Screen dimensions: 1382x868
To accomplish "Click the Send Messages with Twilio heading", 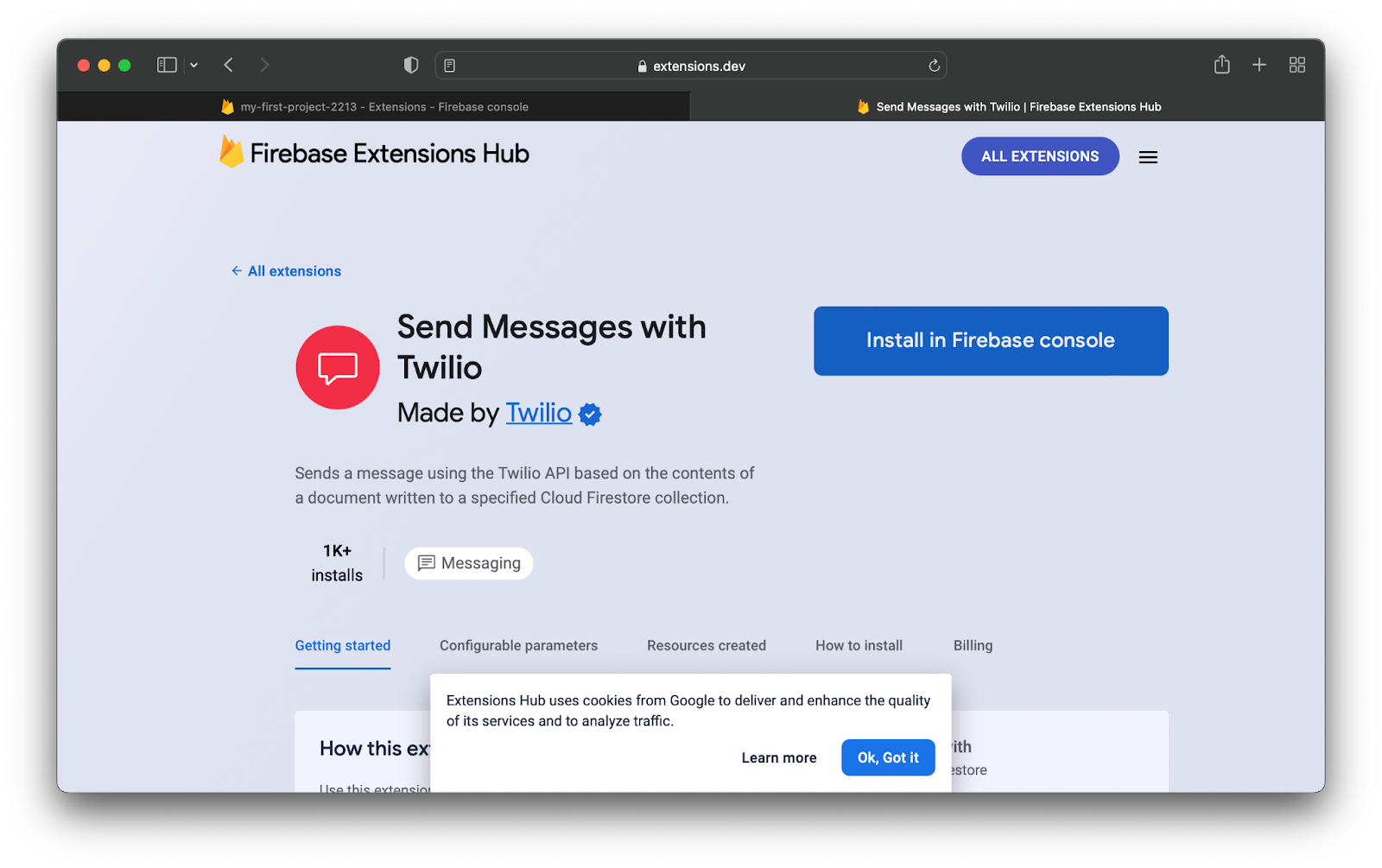I will [x=552, y=347].
